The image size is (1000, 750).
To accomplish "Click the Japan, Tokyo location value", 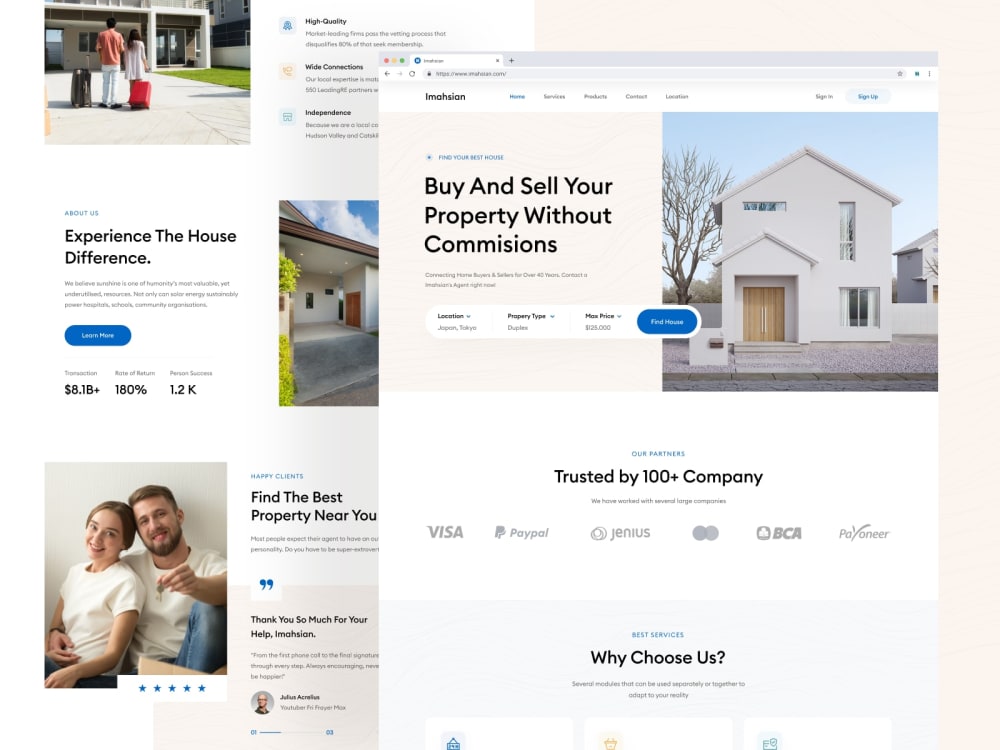I will point(457,328).
